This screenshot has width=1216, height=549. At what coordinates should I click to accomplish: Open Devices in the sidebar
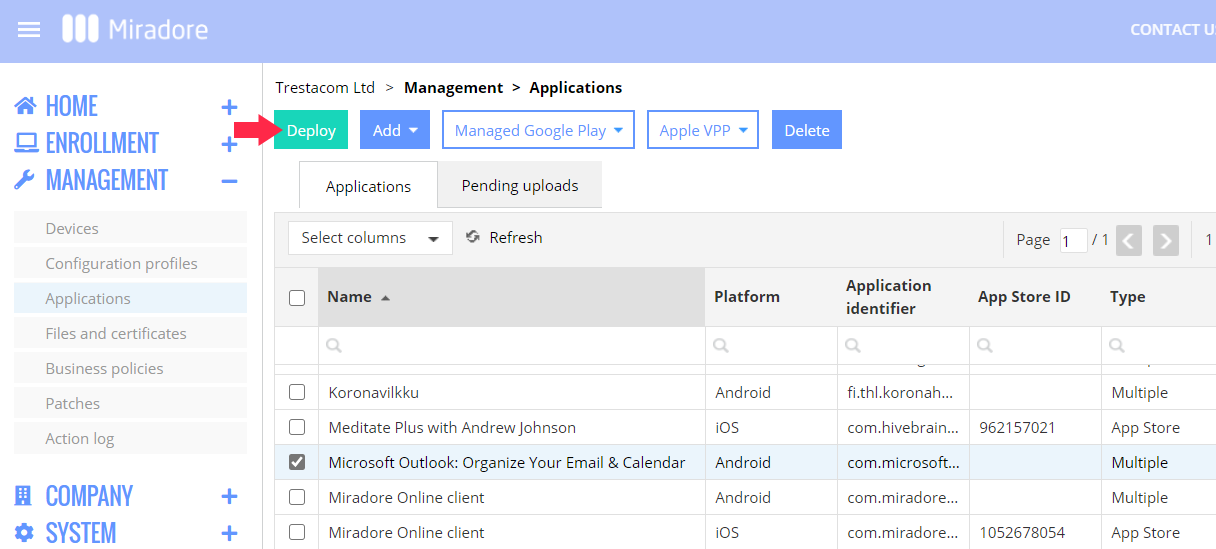pyautogui.click(x=130, y=228)
